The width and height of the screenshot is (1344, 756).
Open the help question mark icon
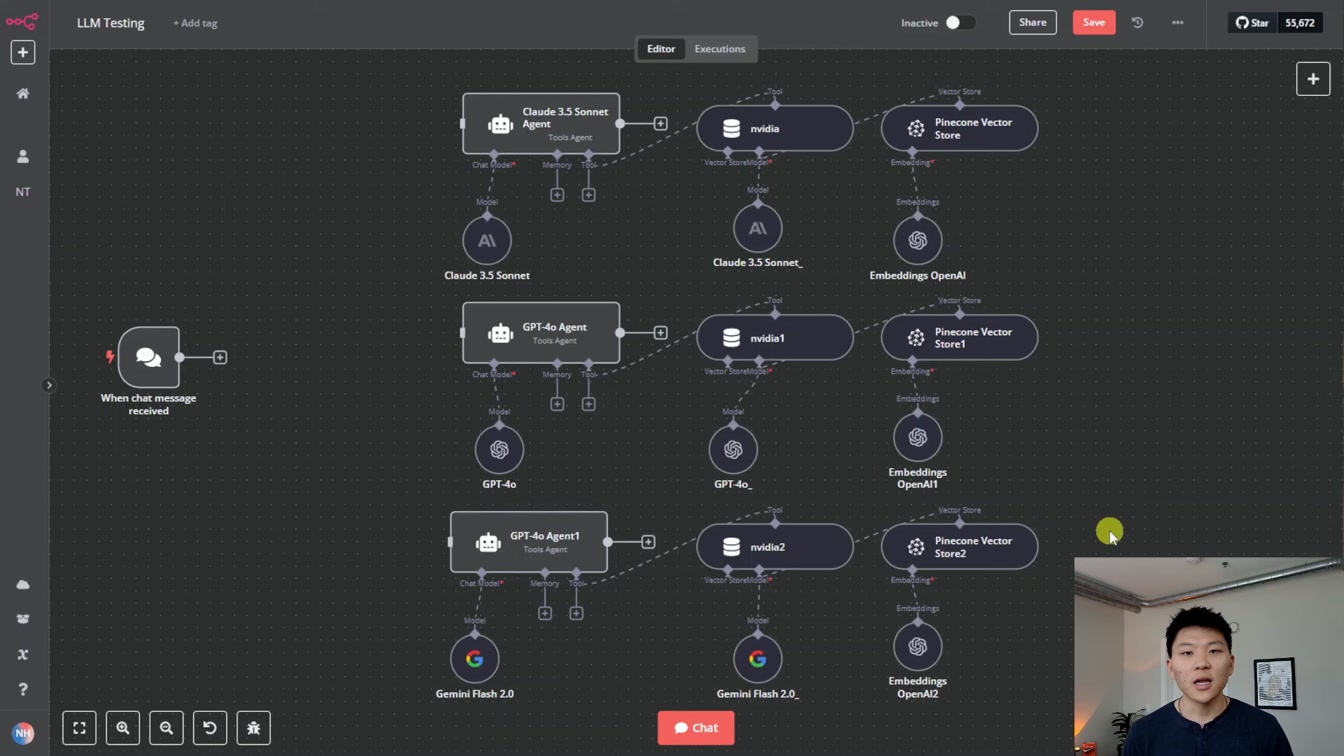(x=23, y=689)
